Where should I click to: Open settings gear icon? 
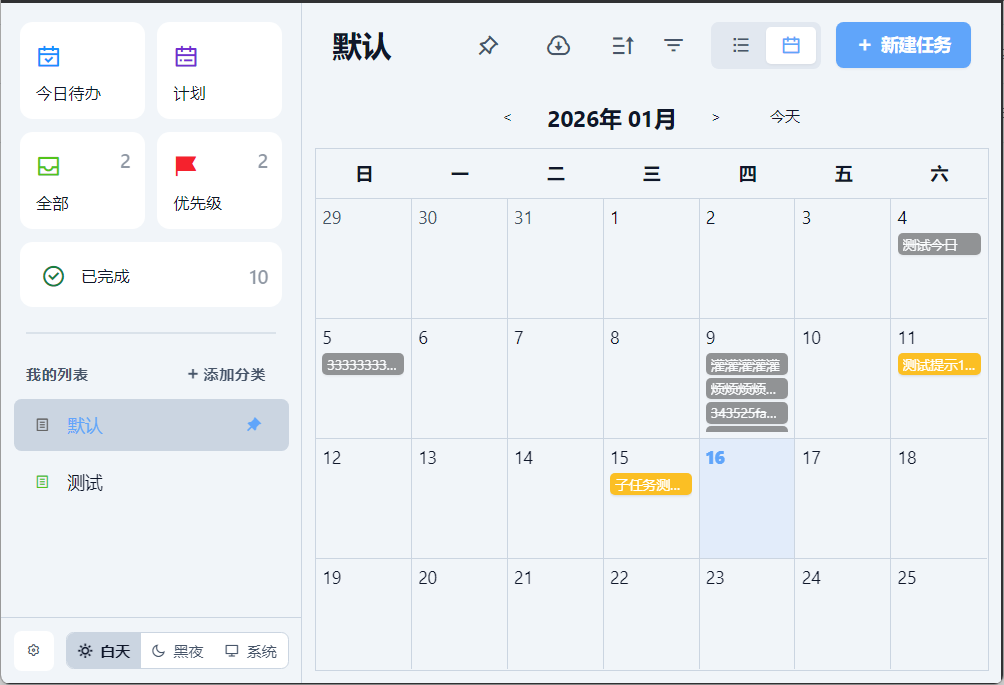tap(34, 650)
